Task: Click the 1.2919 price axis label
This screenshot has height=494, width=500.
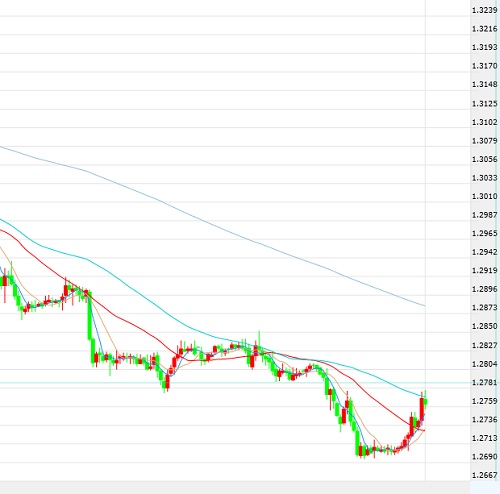Action: (484, 270)
